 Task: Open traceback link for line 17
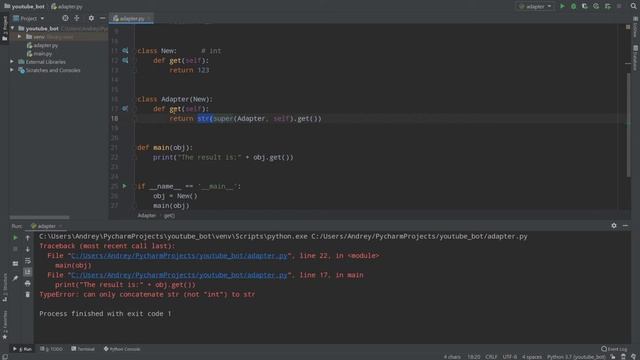(179, 275)
